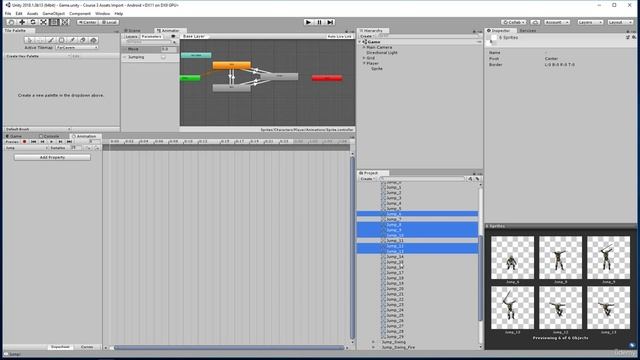
Task: Select the combined Transform tool
Action: [x=65, y=22]
